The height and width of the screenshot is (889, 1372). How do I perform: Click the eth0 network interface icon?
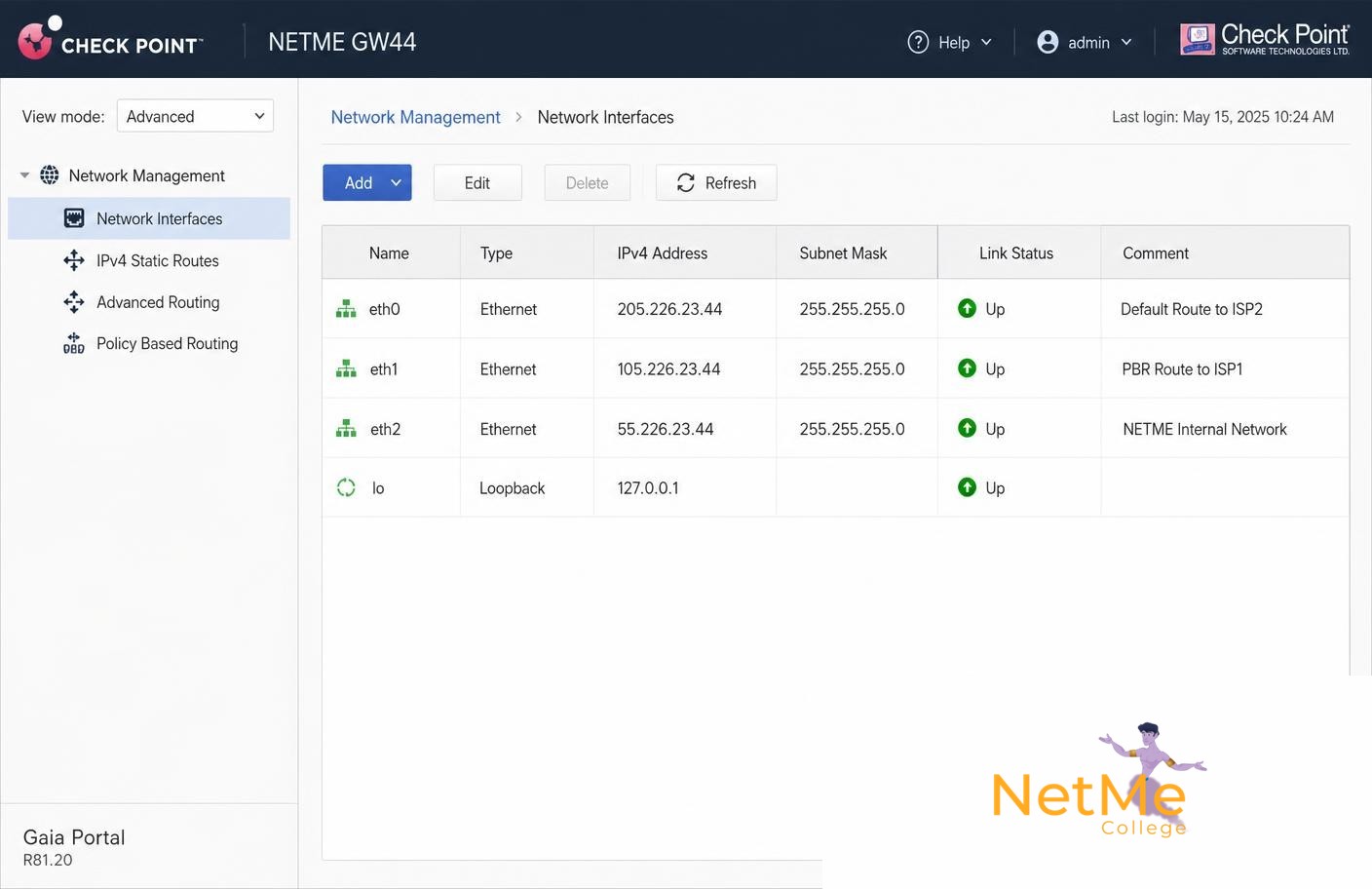[x=346, y=309]
